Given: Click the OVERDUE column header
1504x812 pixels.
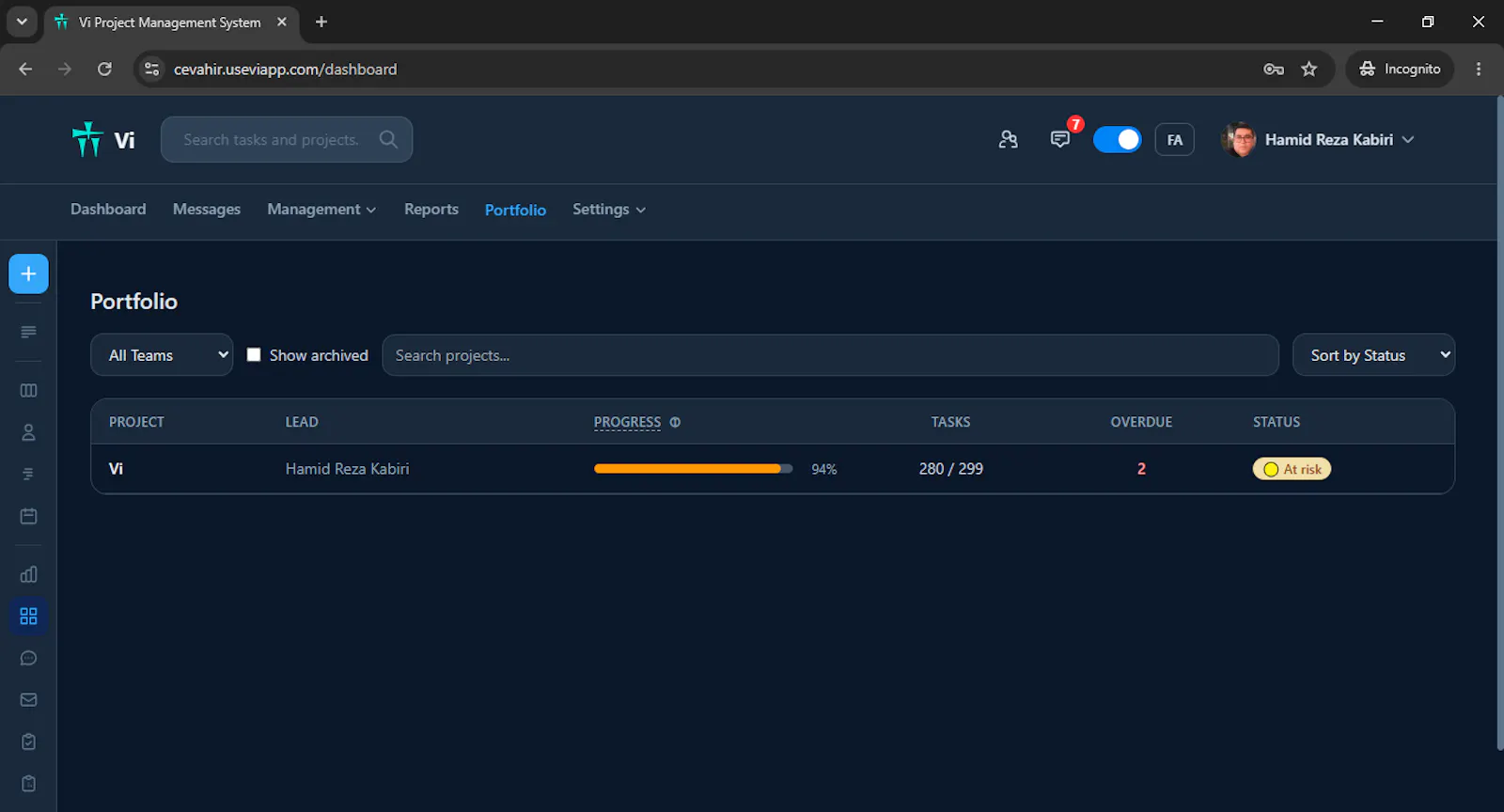Looking at the screenshot, I should (x=1141, y=422).
